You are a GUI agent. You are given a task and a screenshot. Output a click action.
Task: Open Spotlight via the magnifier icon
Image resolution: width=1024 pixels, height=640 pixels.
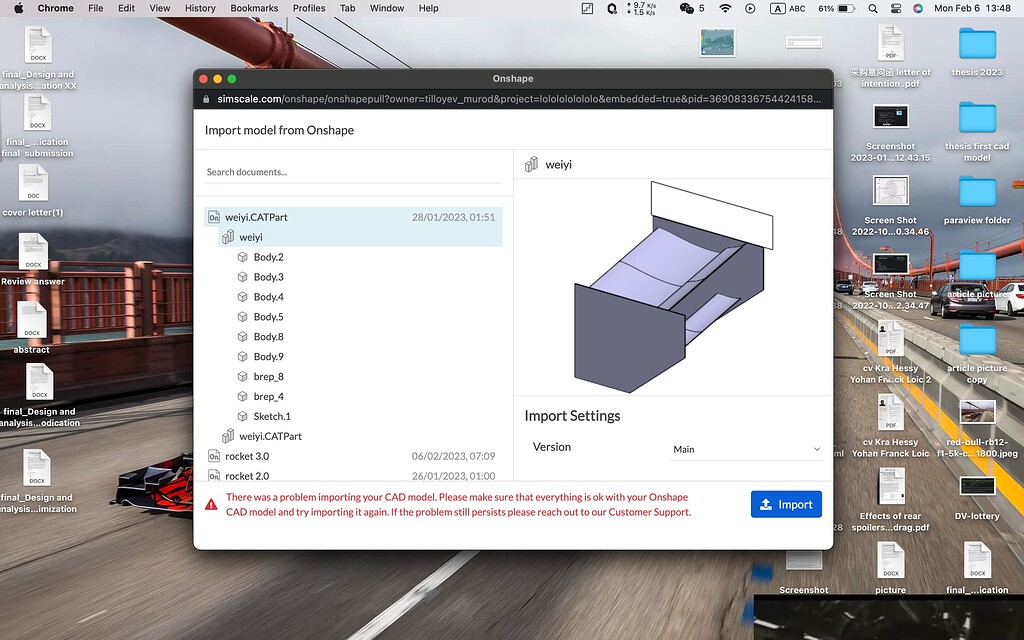pyautogui.click(x=873, y=8)
